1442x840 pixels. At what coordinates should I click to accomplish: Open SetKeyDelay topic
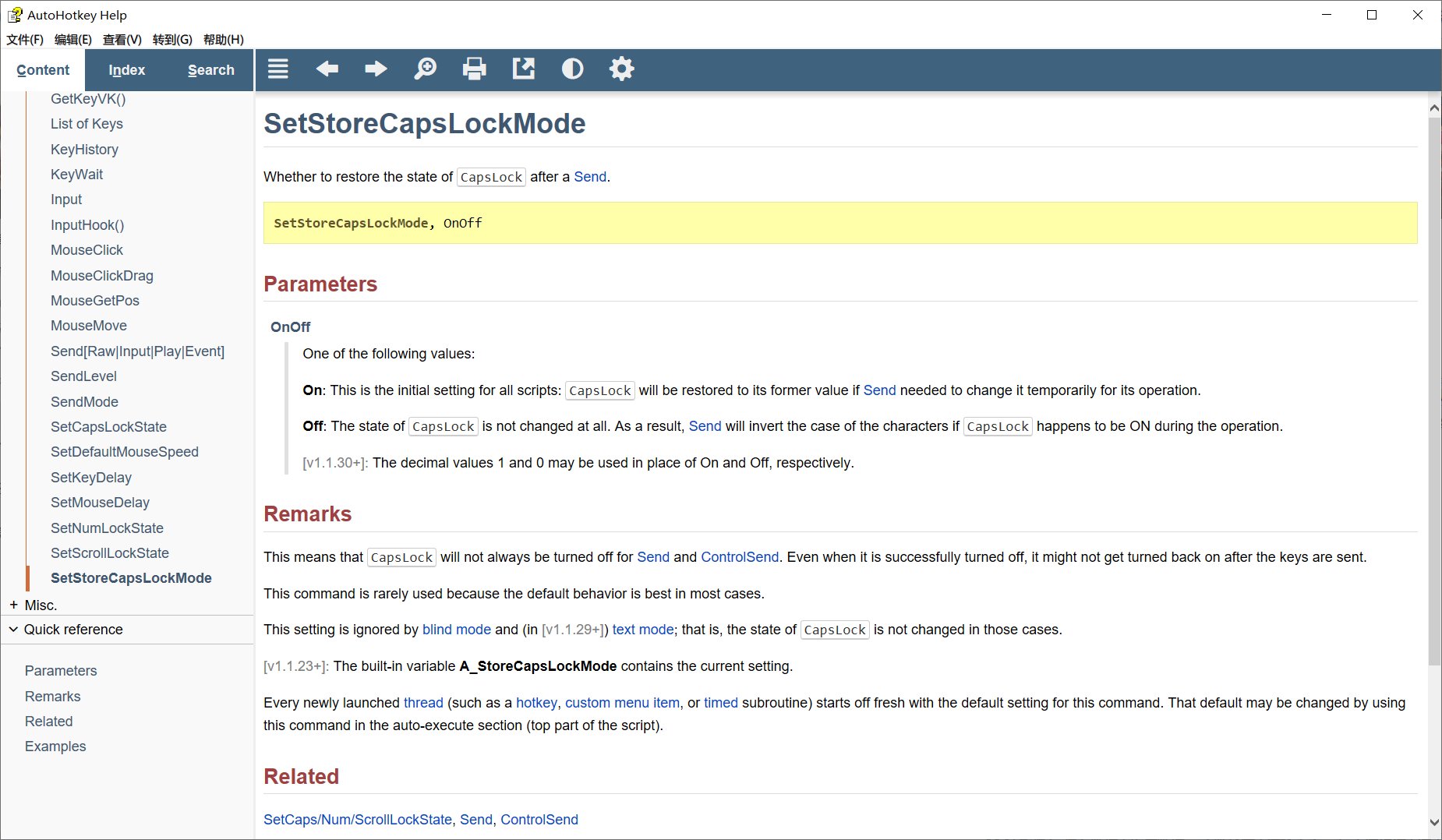pyautogui.click(x=91, y=478)
